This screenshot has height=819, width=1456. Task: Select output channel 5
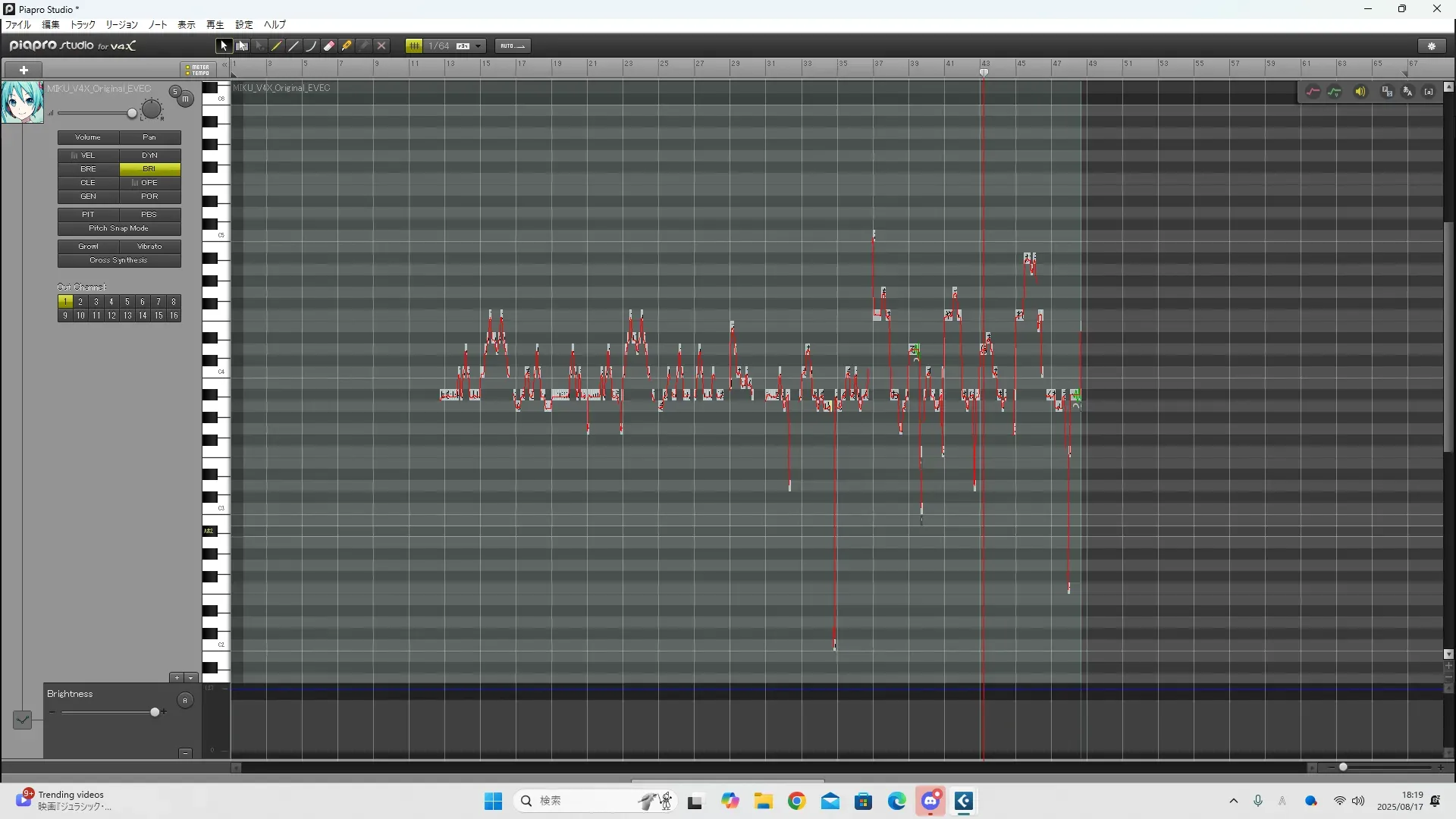127,302
